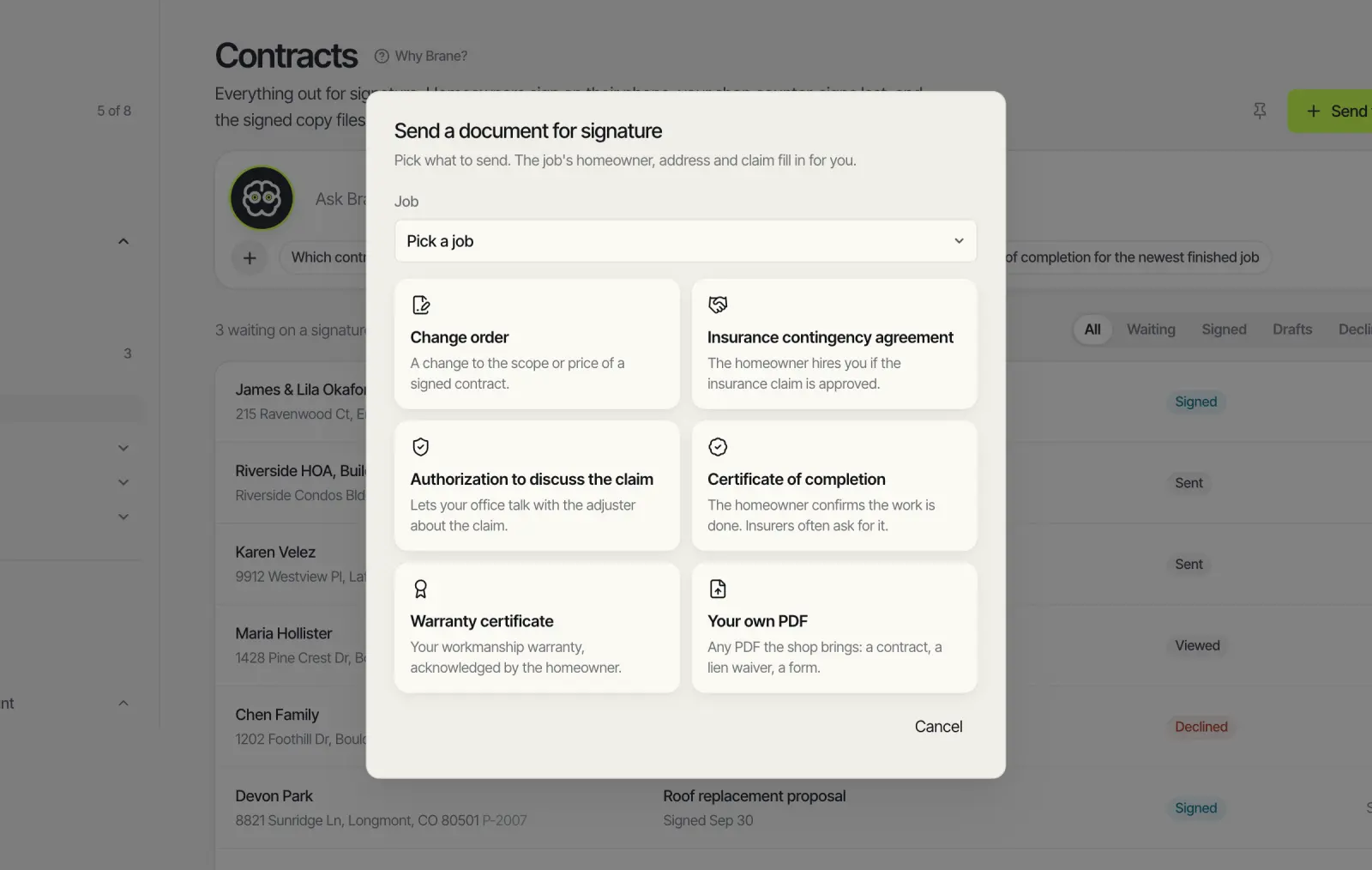Select the Certificate of completion card
This screenshot has width=1372, height=870.
point(834,486)
